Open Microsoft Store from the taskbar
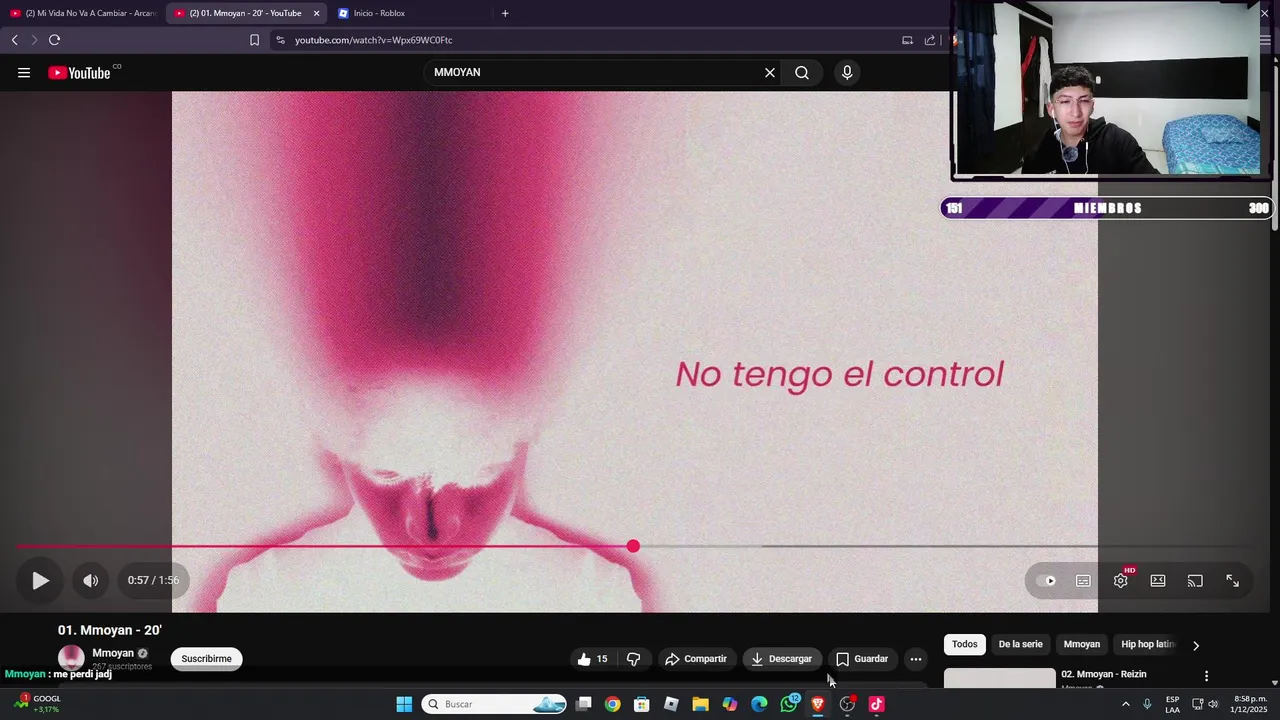This screenshot has width=1280, height=720. (642, 704)
